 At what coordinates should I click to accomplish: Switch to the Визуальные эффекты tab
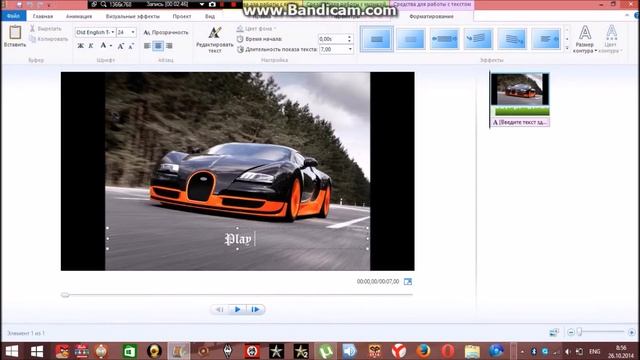click(x=133, y=16)
